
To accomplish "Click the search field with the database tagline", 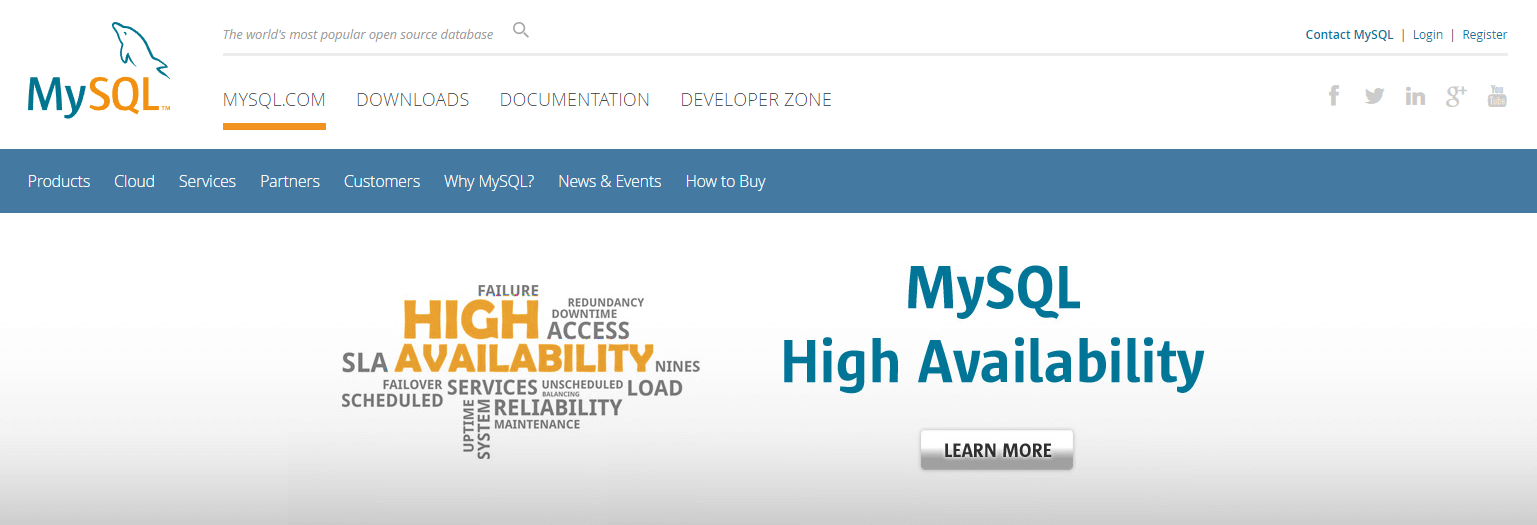I will [x=358, y=34].
